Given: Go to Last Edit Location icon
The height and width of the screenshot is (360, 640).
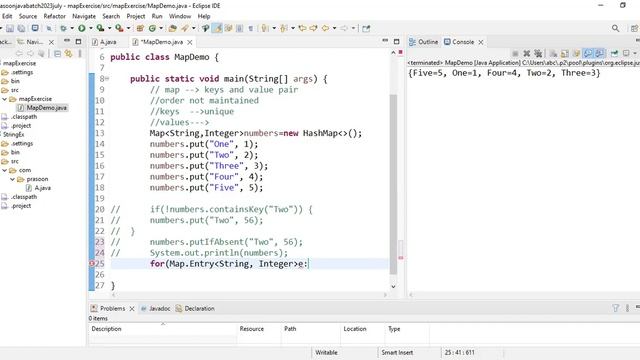Looking at the screenshot, I should [302, 28].
